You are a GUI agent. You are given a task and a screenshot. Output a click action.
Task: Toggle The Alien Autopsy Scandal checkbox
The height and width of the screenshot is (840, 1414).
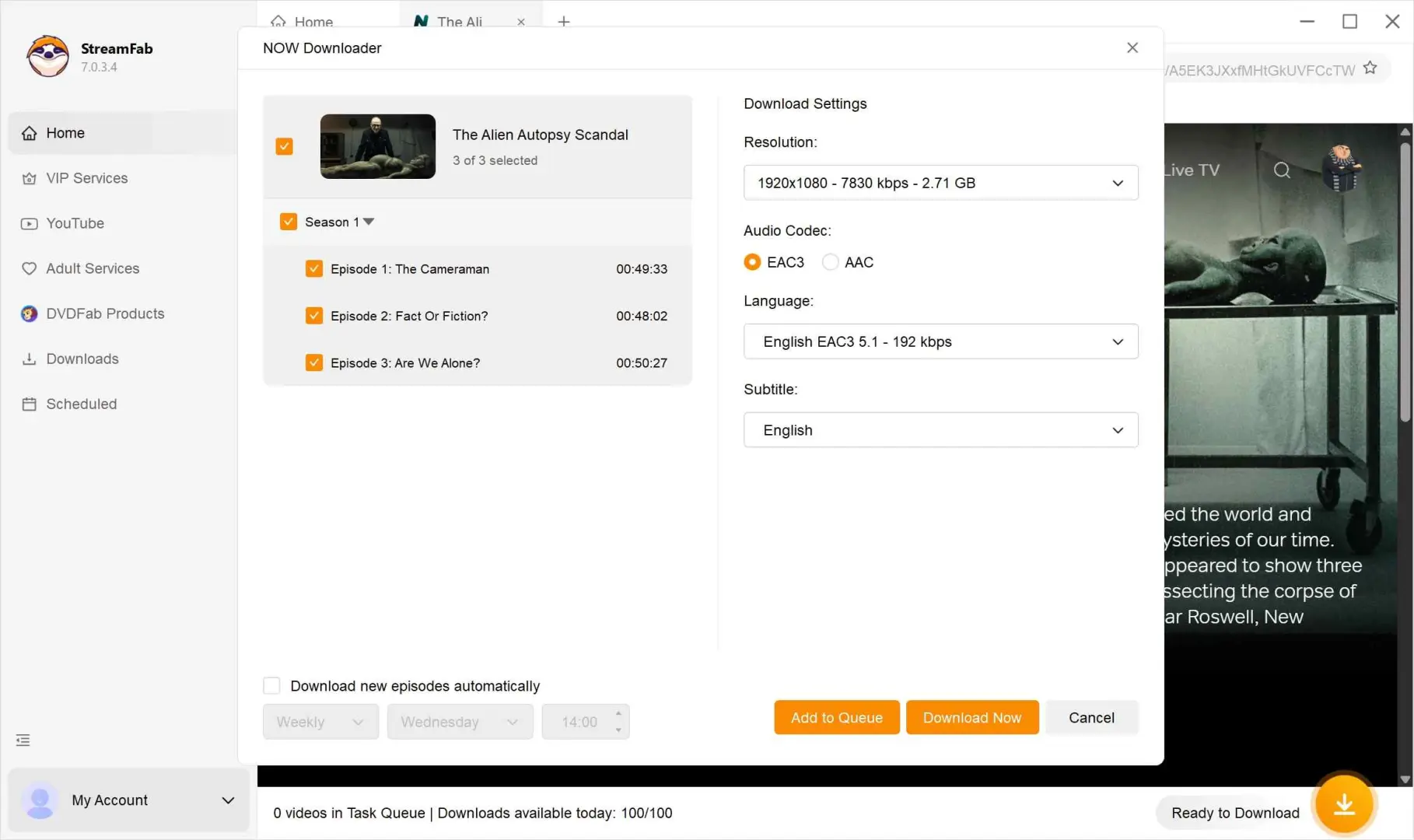point(285,146)
